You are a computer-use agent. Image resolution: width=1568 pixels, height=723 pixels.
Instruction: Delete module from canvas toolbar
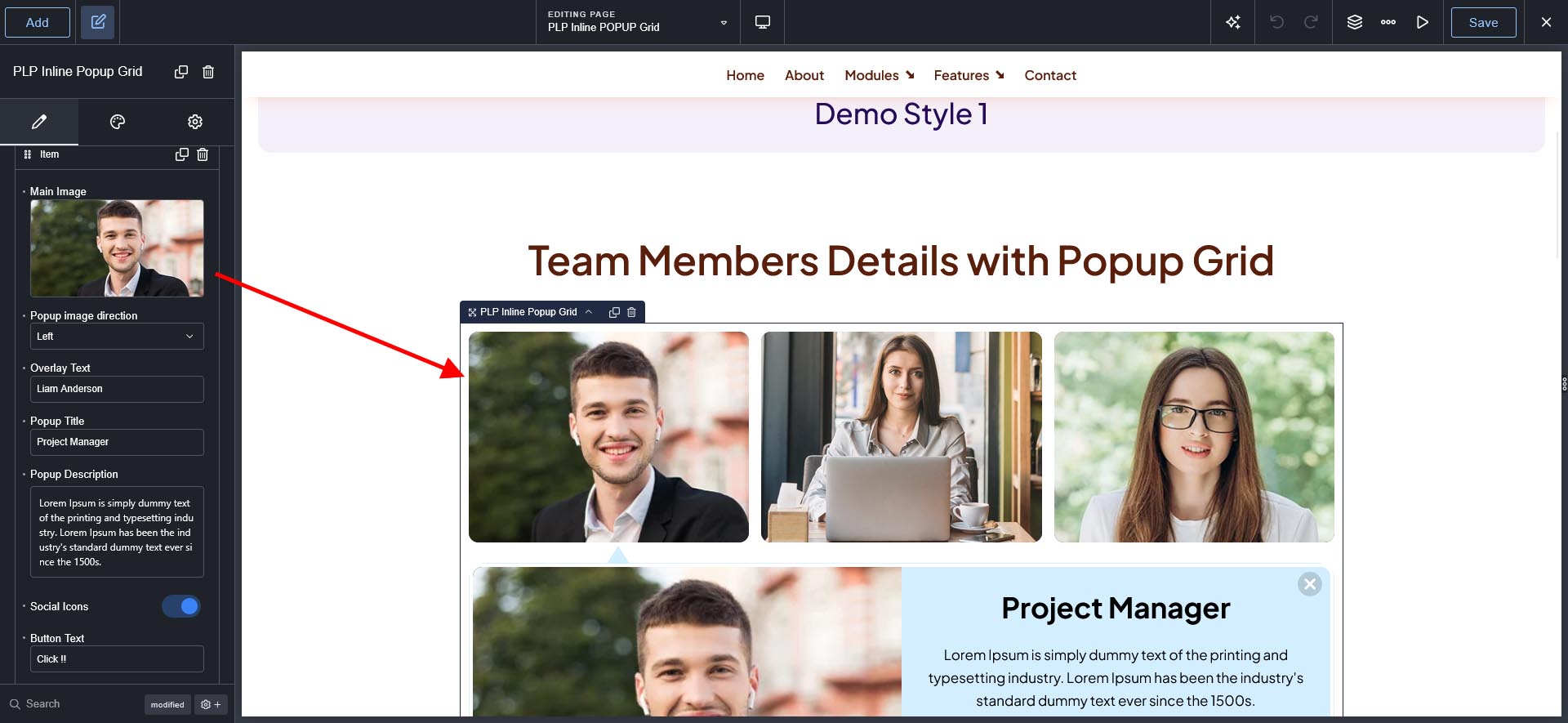click(631, 312)
